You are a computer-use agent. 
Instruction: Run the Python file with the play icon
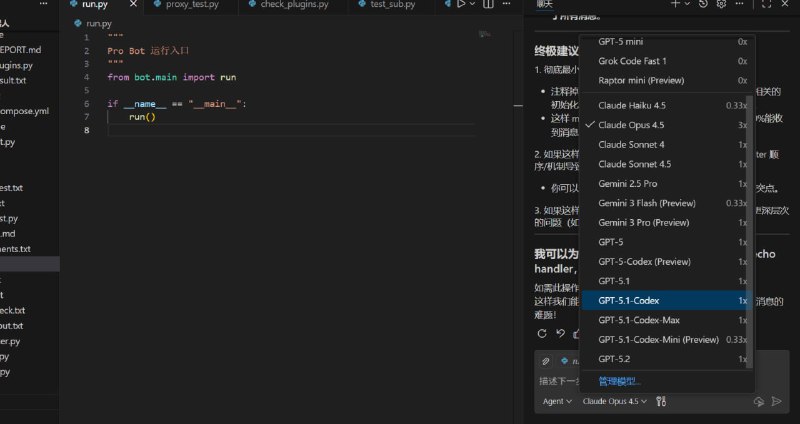461,4
